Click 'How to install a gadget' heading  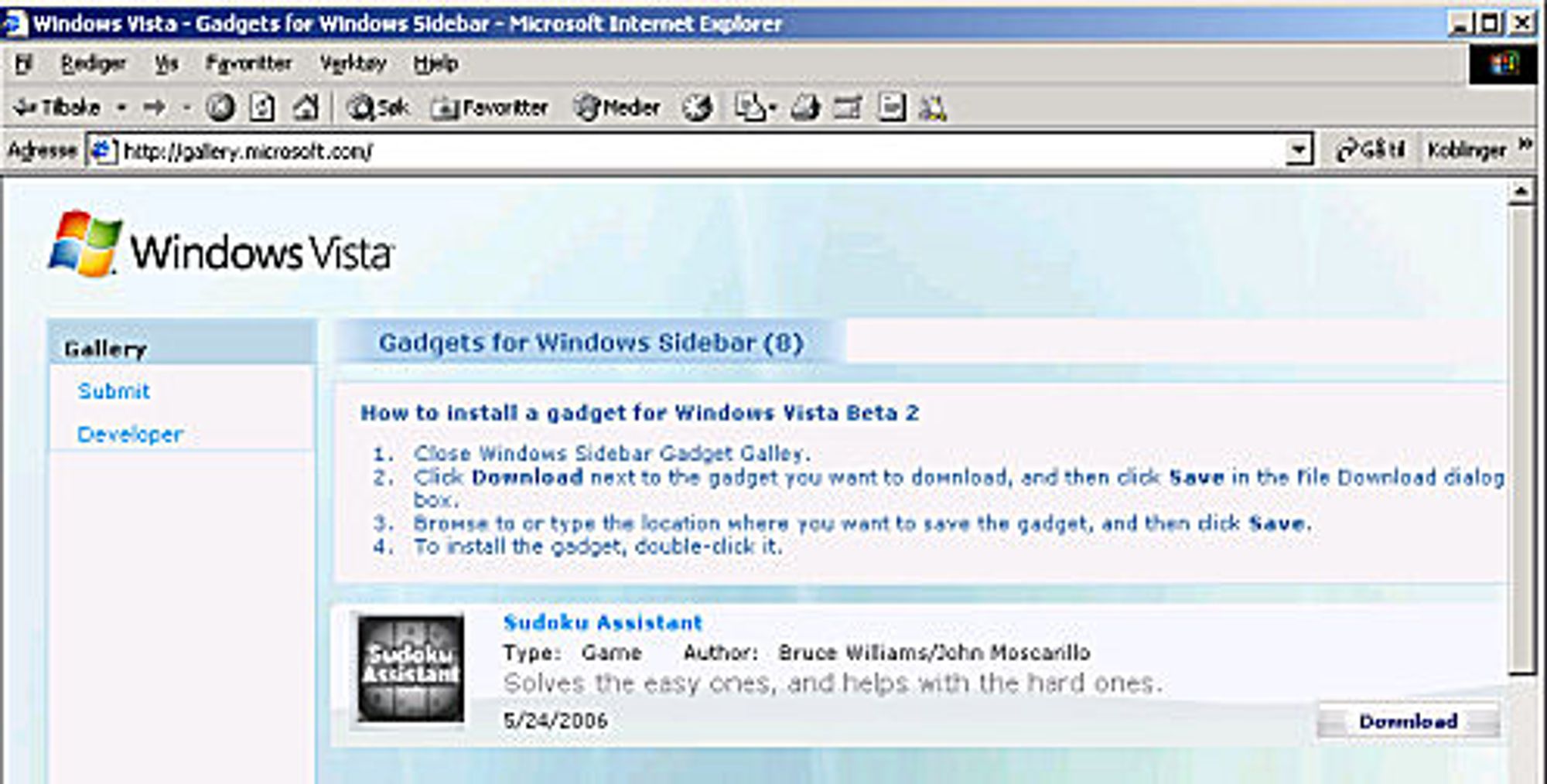click(x=640, y=413)
